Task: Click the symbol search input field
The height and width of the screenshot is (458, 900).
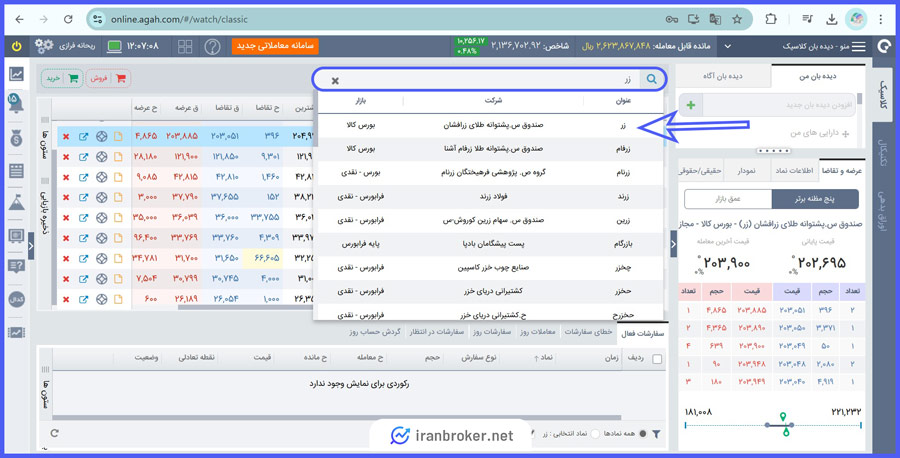Action: pyautogui.click(x=491, y=80)
